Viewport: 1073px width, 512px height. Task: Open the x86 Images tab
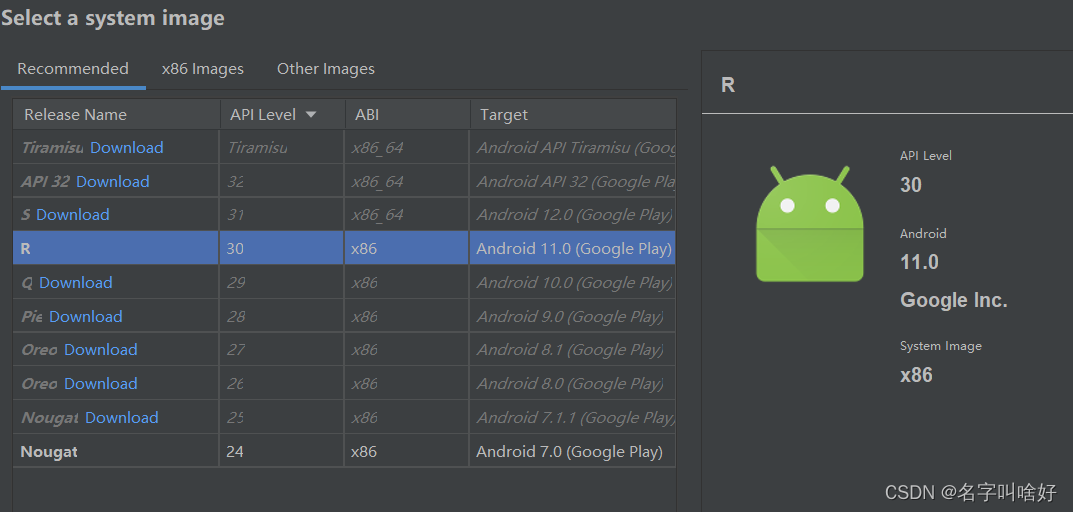pyautogui.click(x=203, y=68)
